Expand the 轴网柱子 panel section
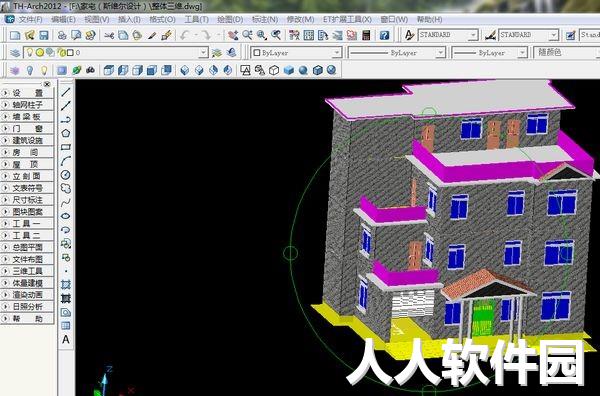This screenshot has height=396, width=600. (x=27, y=104)
